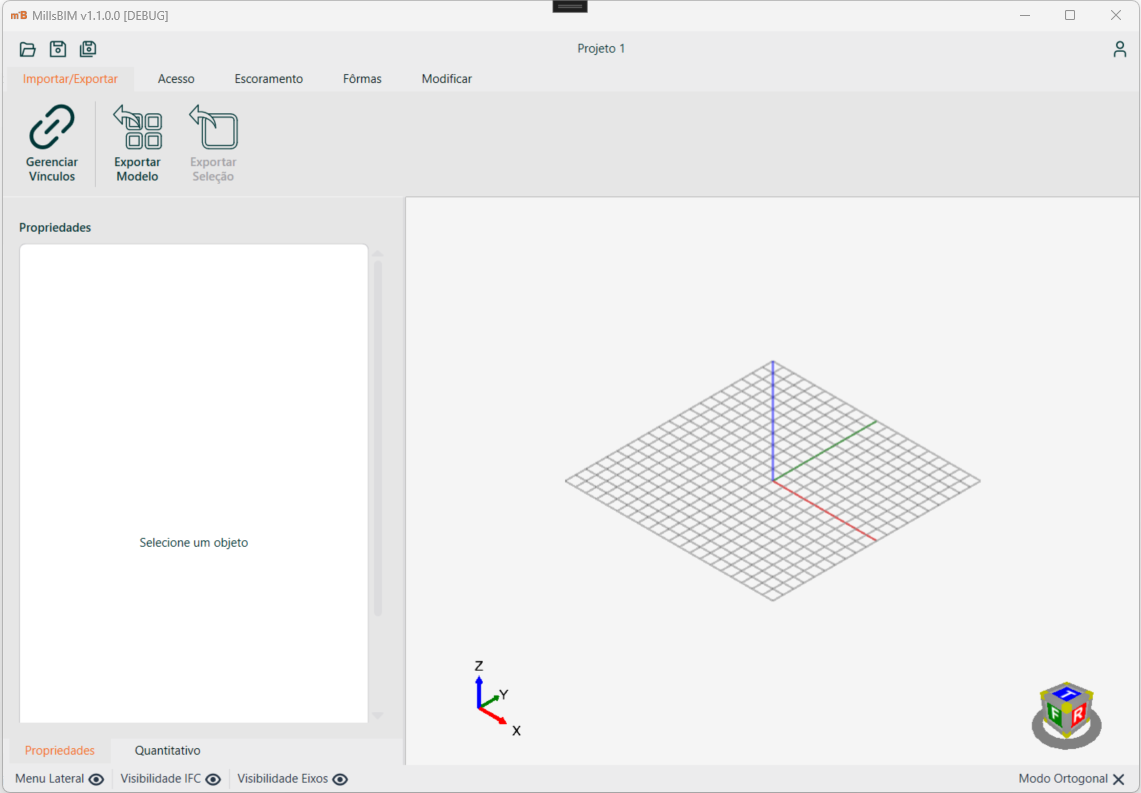Click the save as icon
Viewport: 1141px width, 793px height.
[x=88, y=49]
